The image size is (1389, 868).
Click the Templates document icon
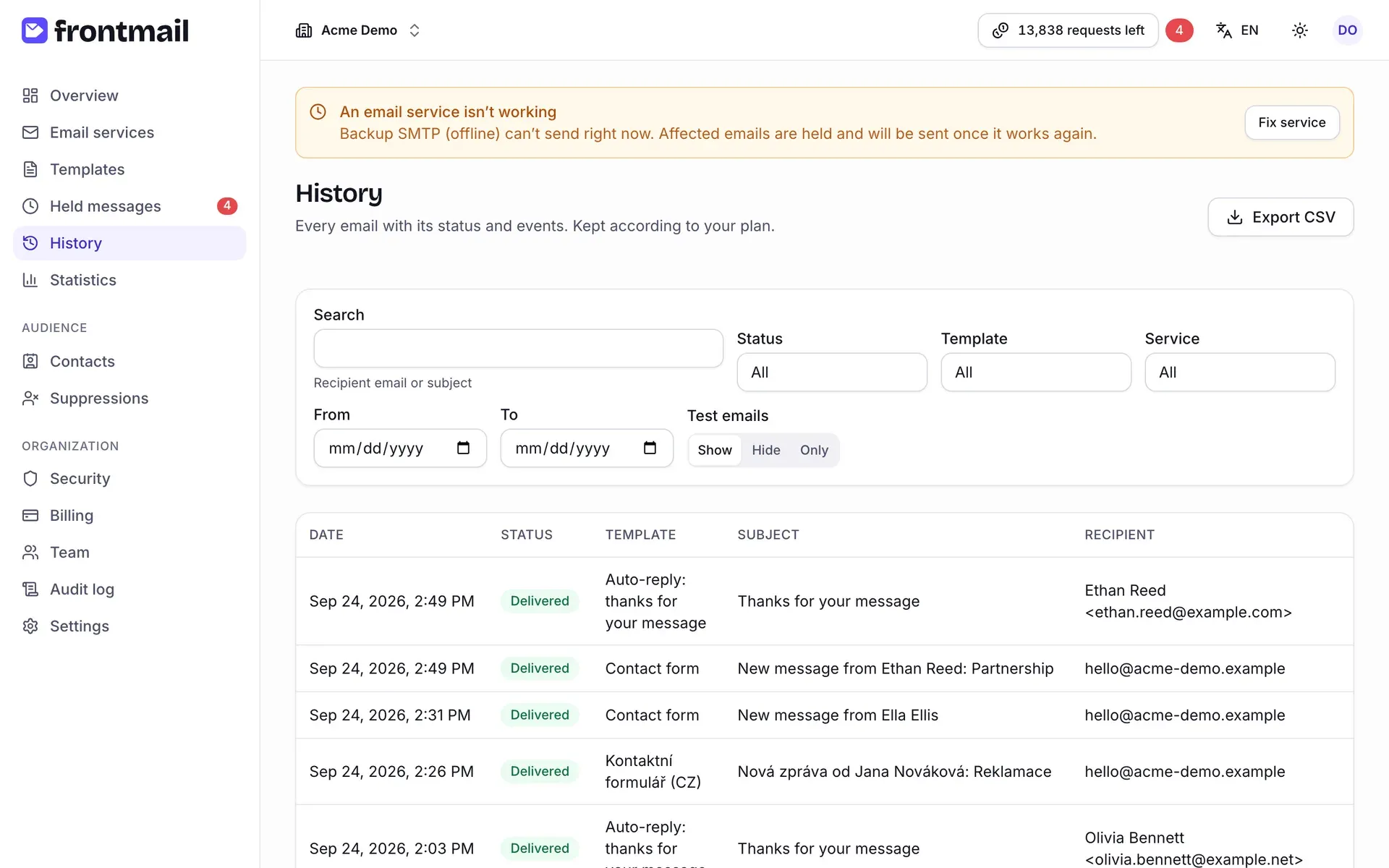pyautogui.click(x=30, y=169)
